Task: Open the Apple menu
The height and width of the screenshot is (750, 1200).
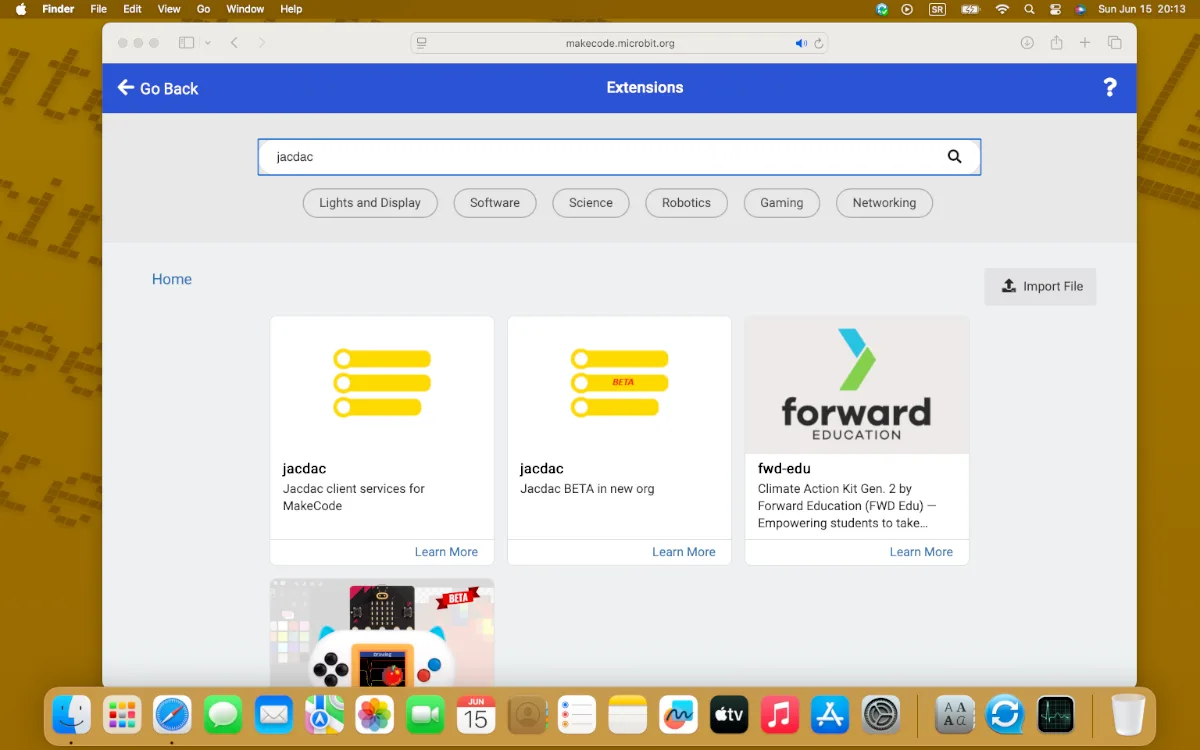Action: [x=20, y=9]
